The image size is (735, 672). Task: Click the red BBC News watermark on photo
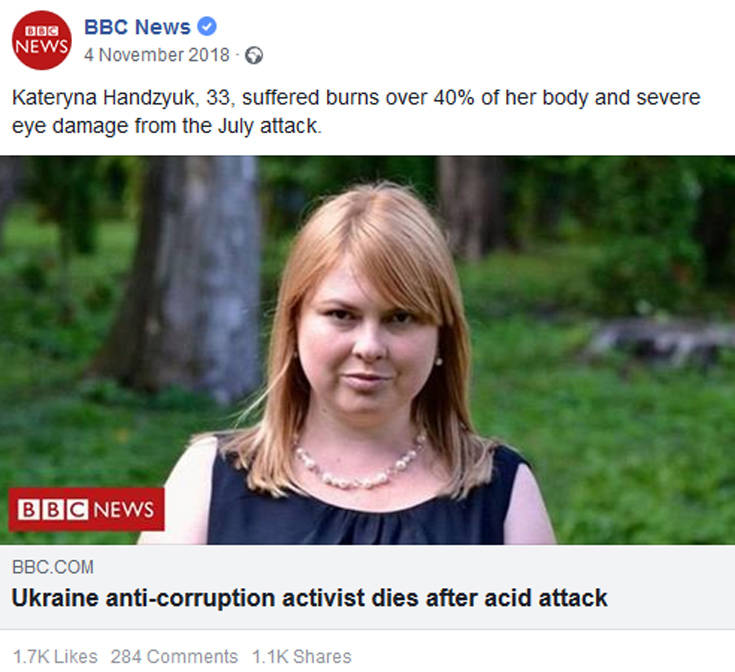(87, 510)
